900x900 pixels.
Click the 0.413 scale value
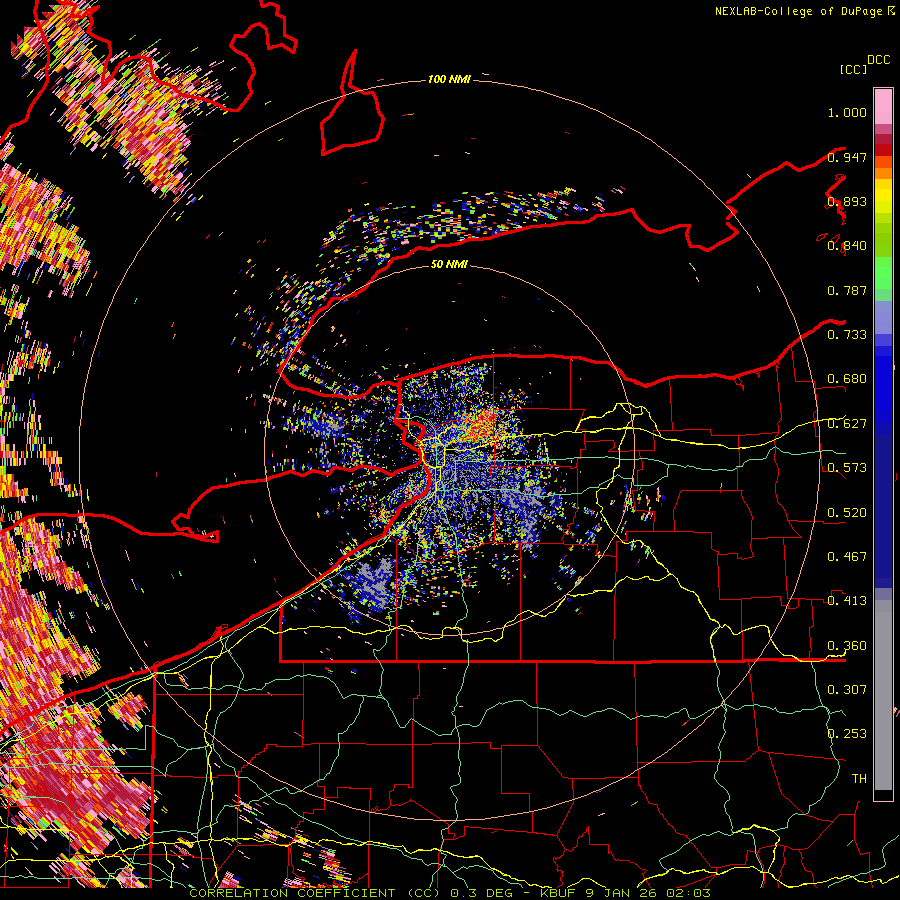point(847,601)
